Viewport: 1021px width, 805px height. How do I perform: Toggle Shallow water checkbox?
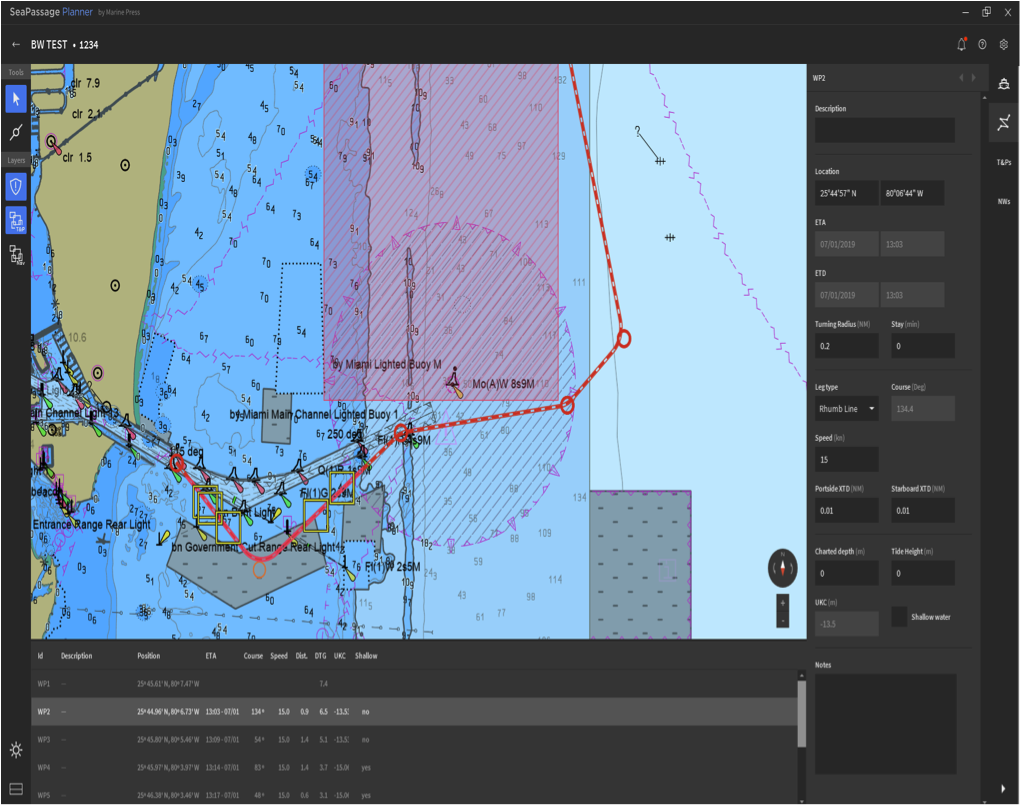[x=899, y=617]
